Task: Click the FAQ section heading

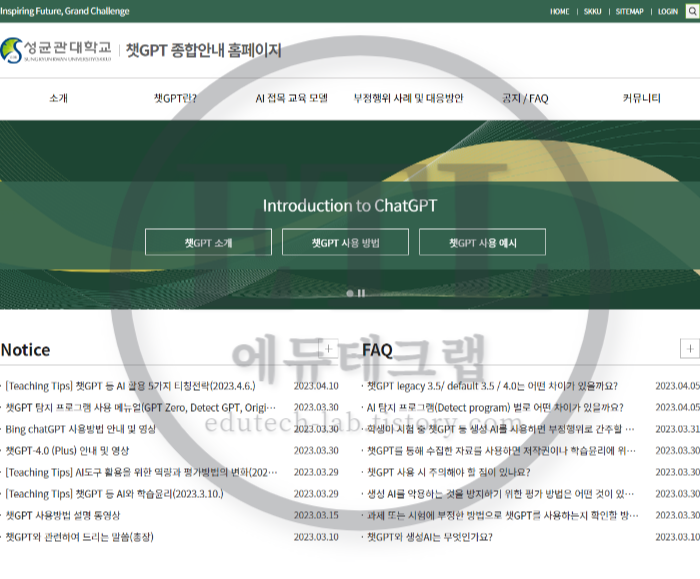Action: [377, 350]
